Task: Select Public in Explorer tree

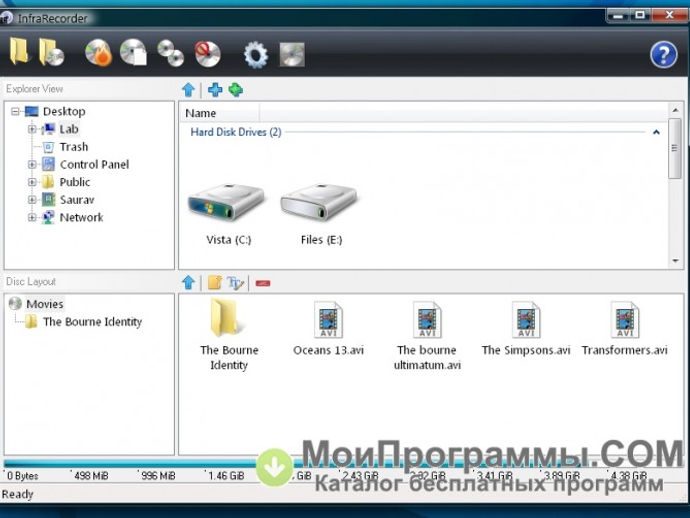Action: tap(74, 182)
